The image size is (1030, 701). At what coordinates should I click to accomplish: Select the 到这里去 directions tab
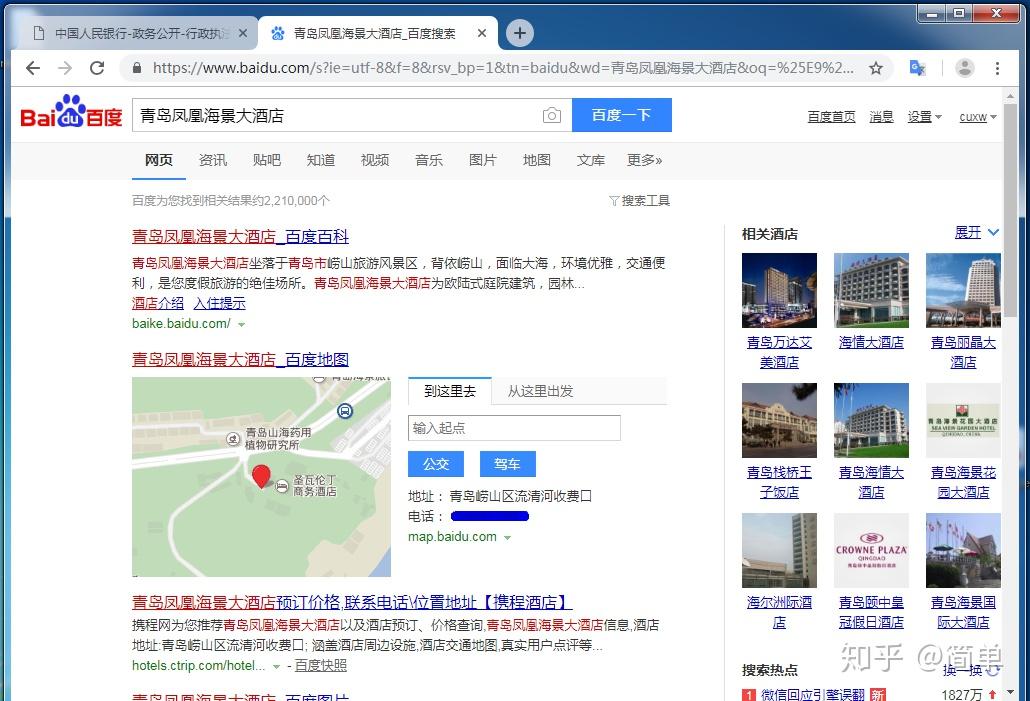pos(450,391)
